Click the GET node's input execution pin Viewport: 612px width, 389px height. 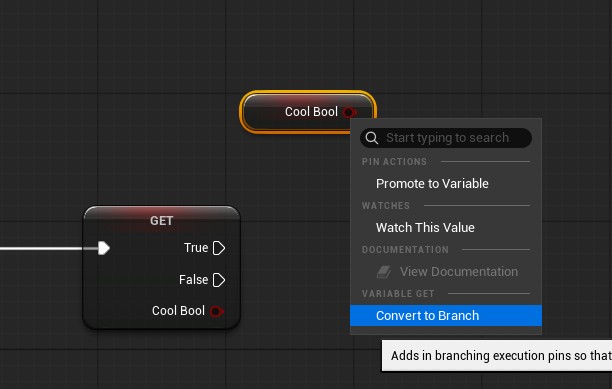click(x=104, y=248)
